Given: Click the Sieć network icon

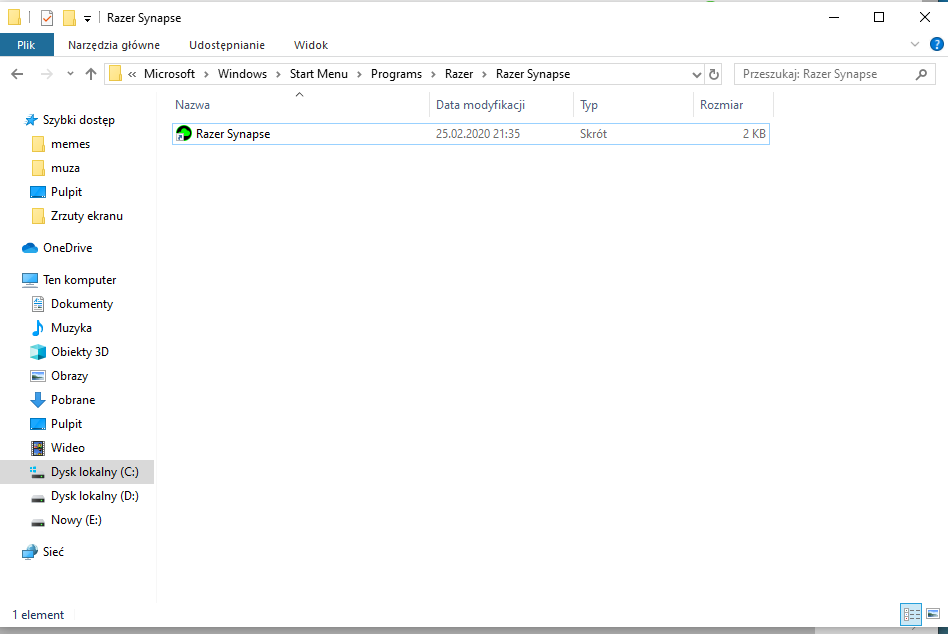Looking at the screenshot, I should (x=30, y=552).
